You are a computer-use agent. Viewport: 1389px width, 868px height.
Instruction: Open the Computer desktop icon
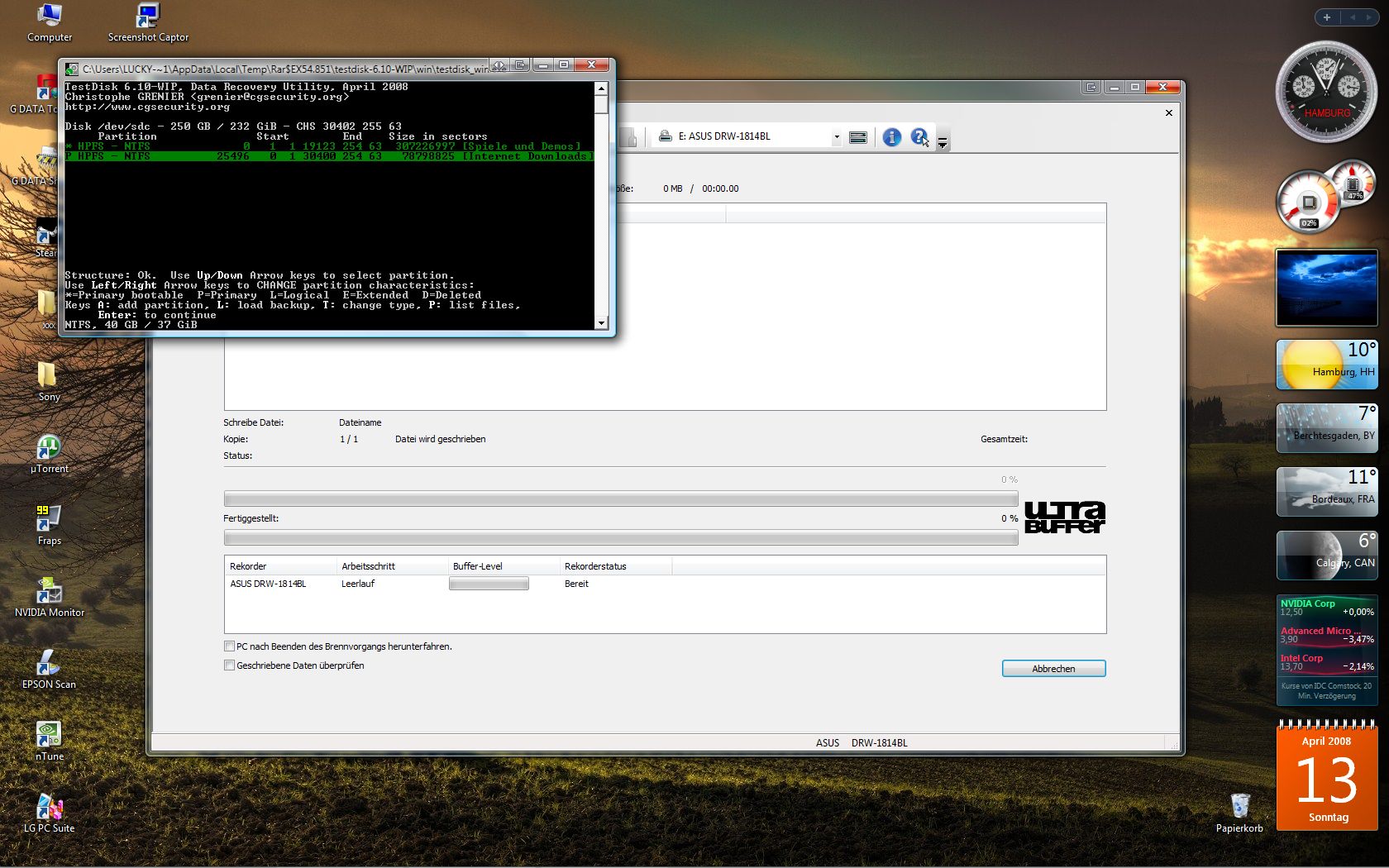50,22
